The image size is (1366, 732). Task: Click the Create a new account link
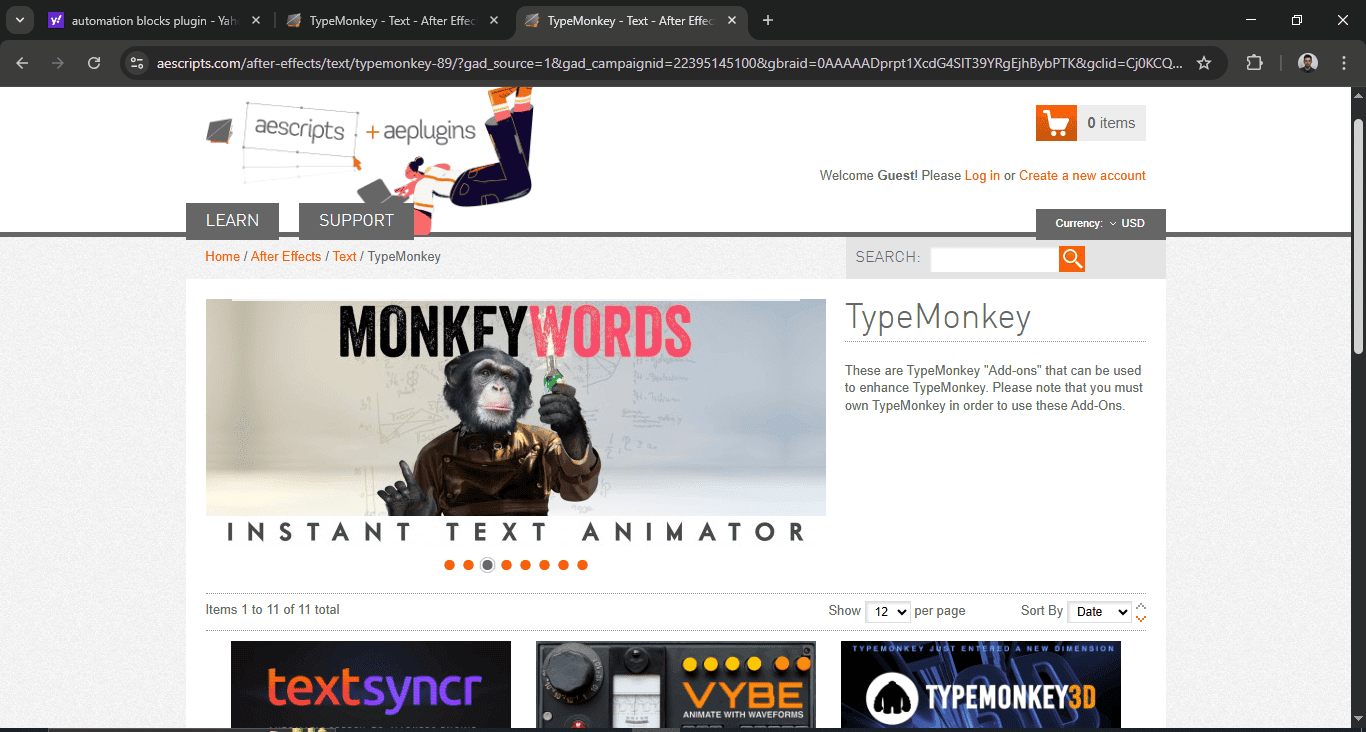(1082, 175)
